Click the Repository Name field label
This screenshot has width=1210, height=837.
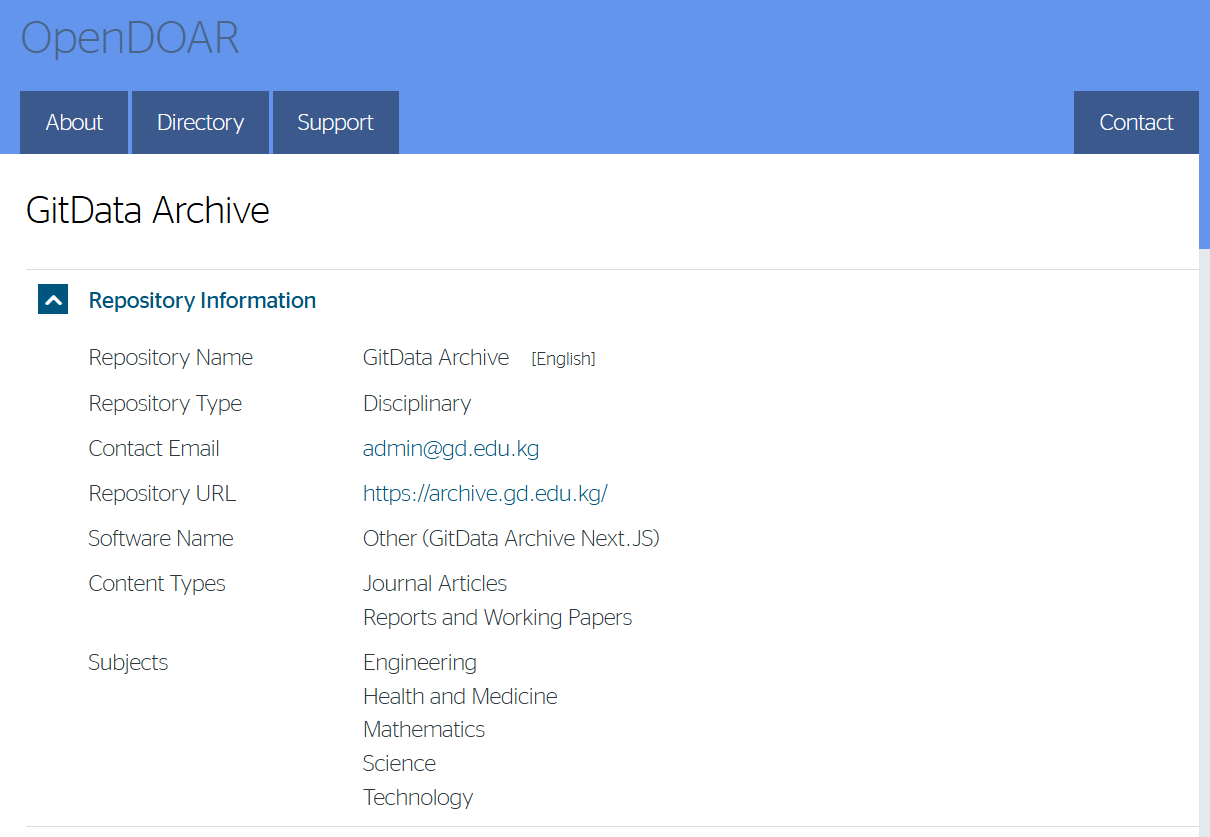[171, 357]
